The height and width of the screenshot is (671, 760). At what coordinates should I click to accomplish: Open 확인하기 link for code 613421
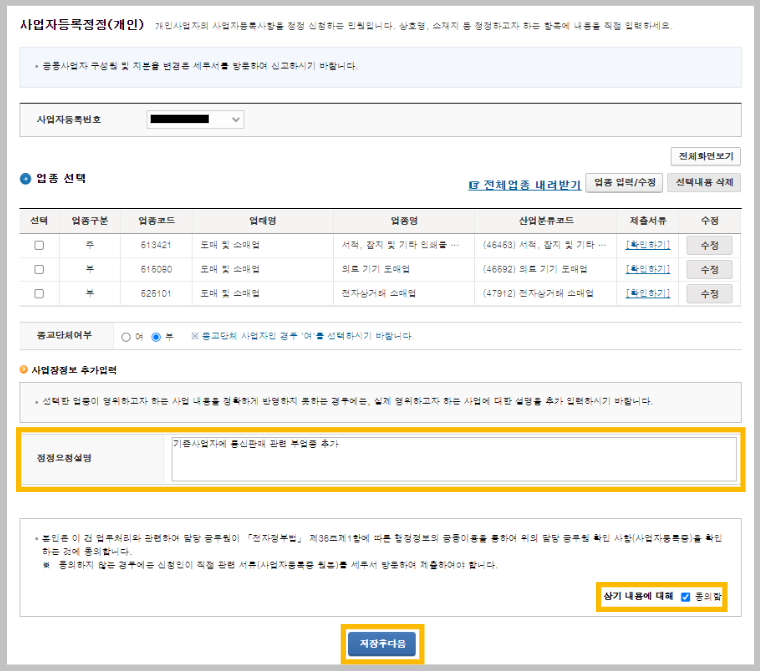coord(648,245)
